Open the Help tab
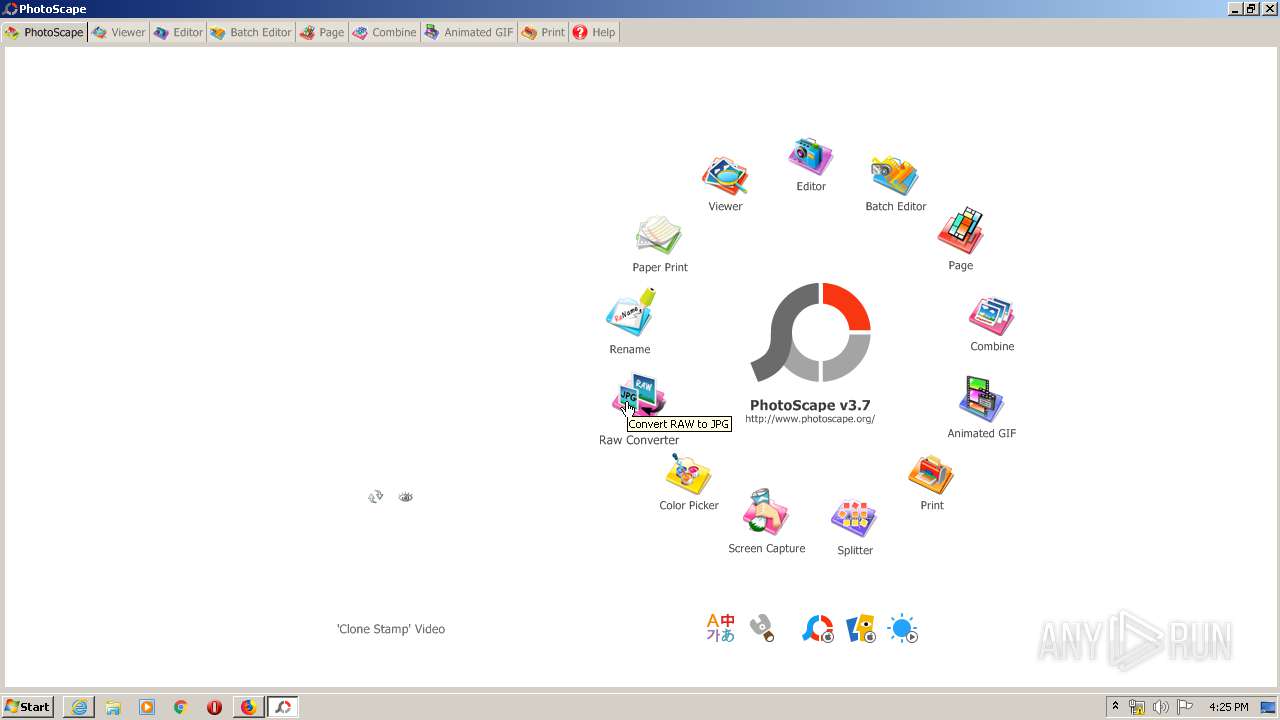The height and width of the screenshot is (720, 1280). point(594,32)
